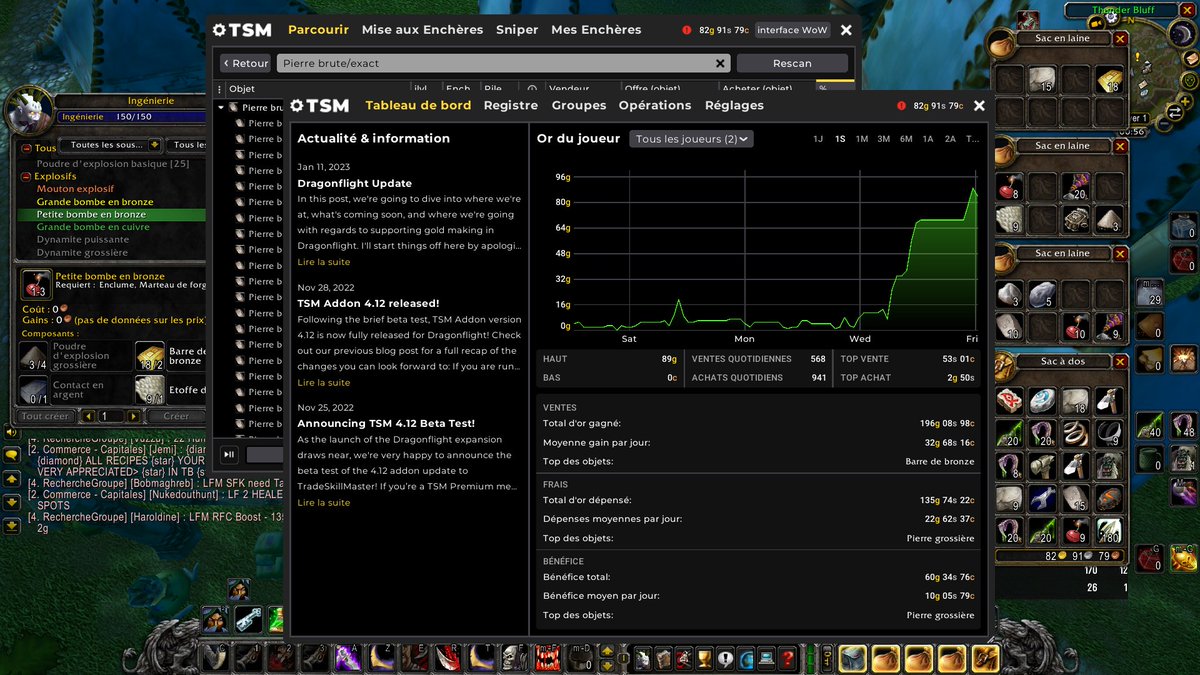Collapse the Pierre brute group row arrow

(x=222, y=107)
